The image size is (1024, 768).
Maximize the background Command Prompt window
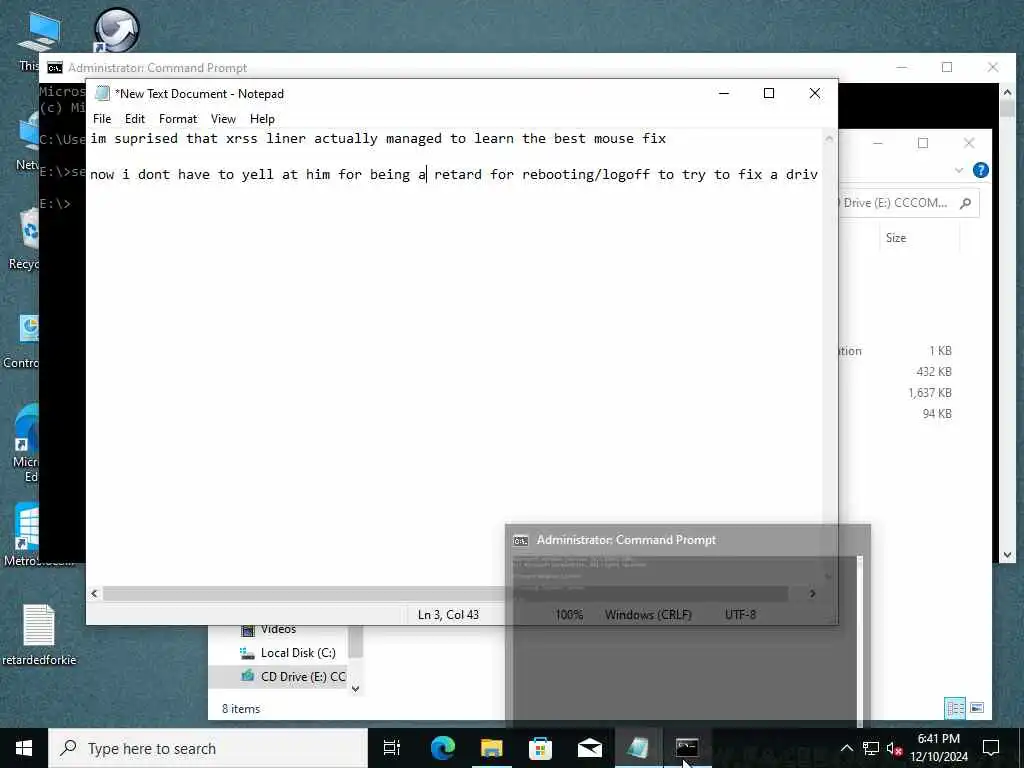click(x=947, y=67)
